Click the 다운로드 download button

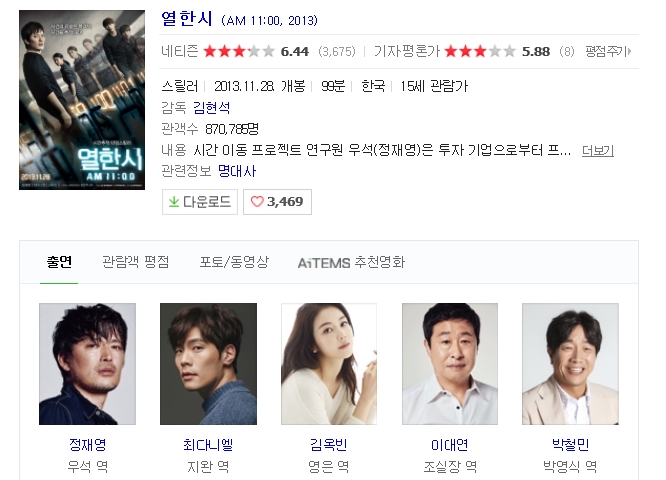coord(200,202)
